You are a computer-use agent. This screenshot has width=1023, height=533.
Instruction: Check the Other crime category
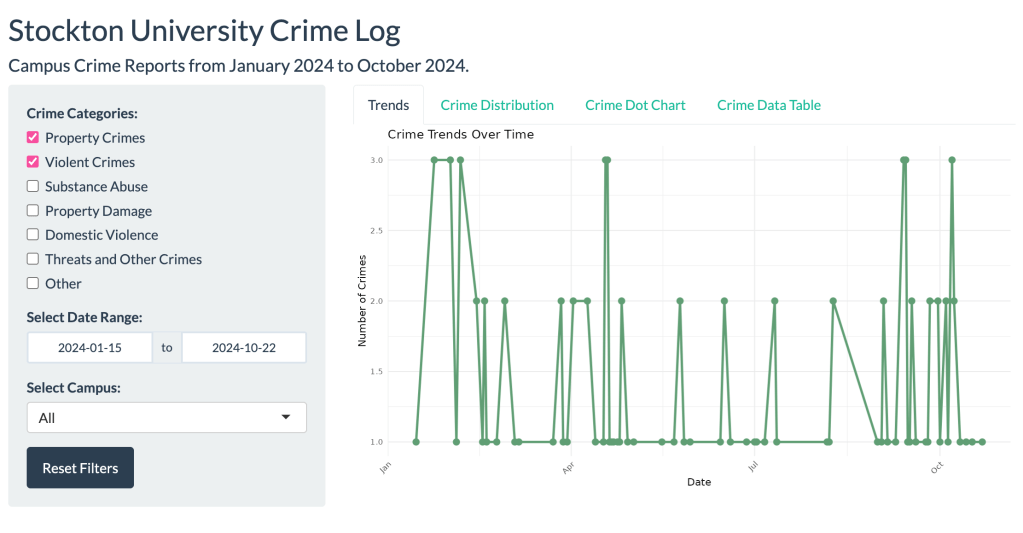(x=33, y=283)
